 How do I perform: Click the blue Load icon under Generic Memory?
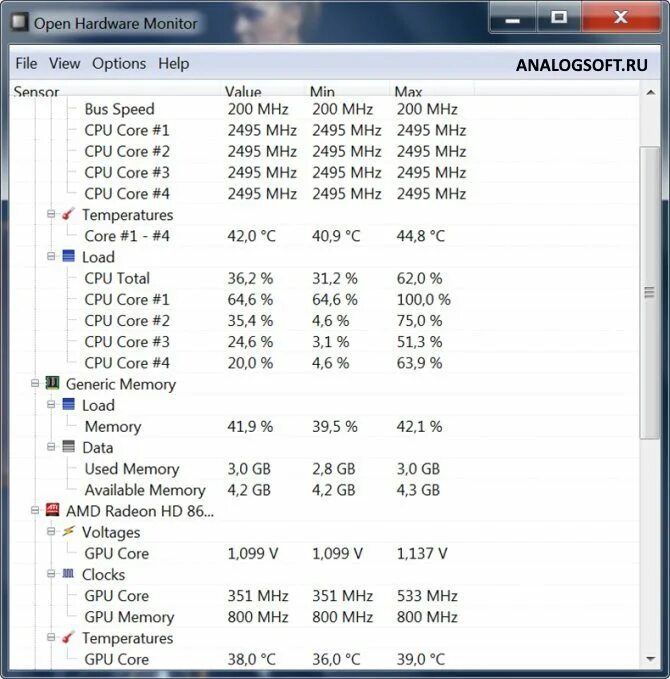(68, 404)
